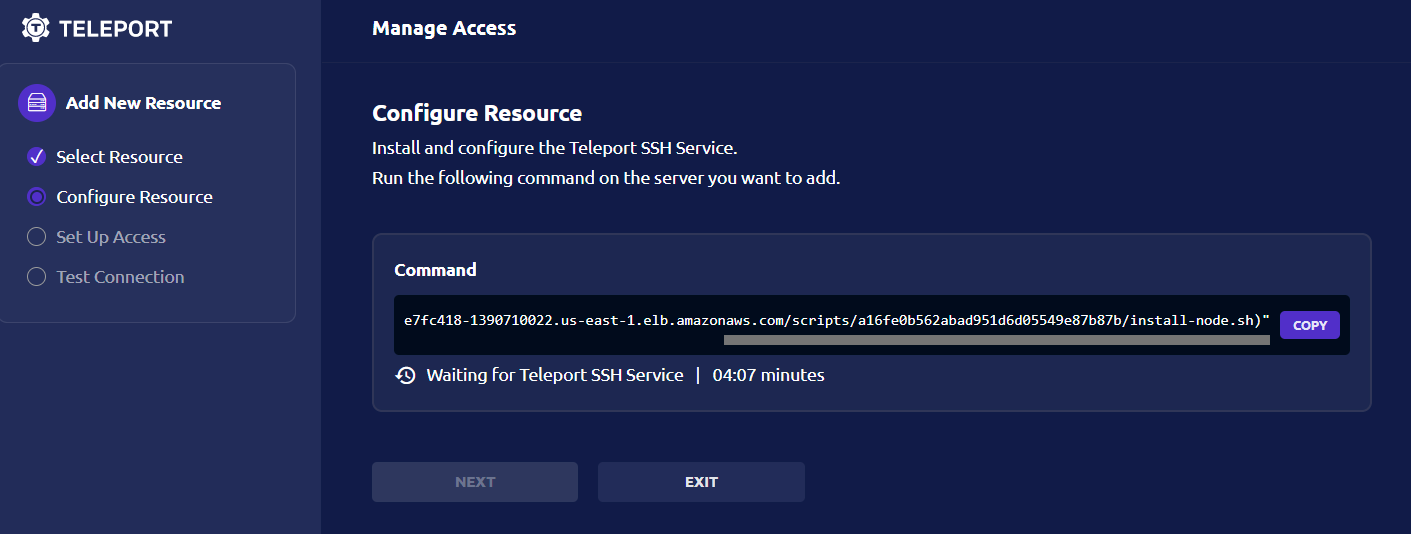Image resolution: width=1411 pixels, height=534 pixels.
Task: Open the Configure Resource step label
Action: 134,197
